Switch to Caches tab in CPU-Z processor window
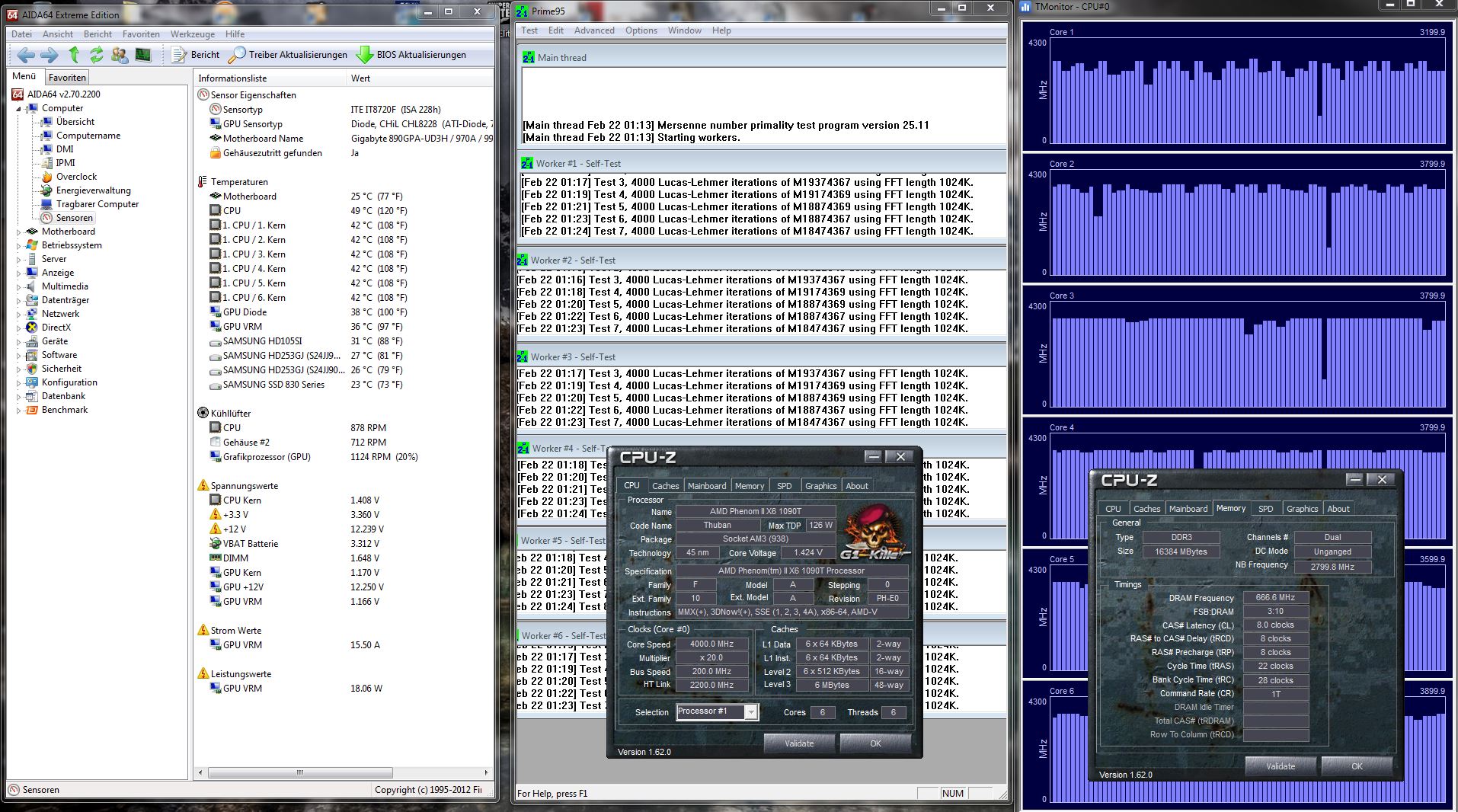The width and height of the screenshot is (1458, 812). point(665,486)
